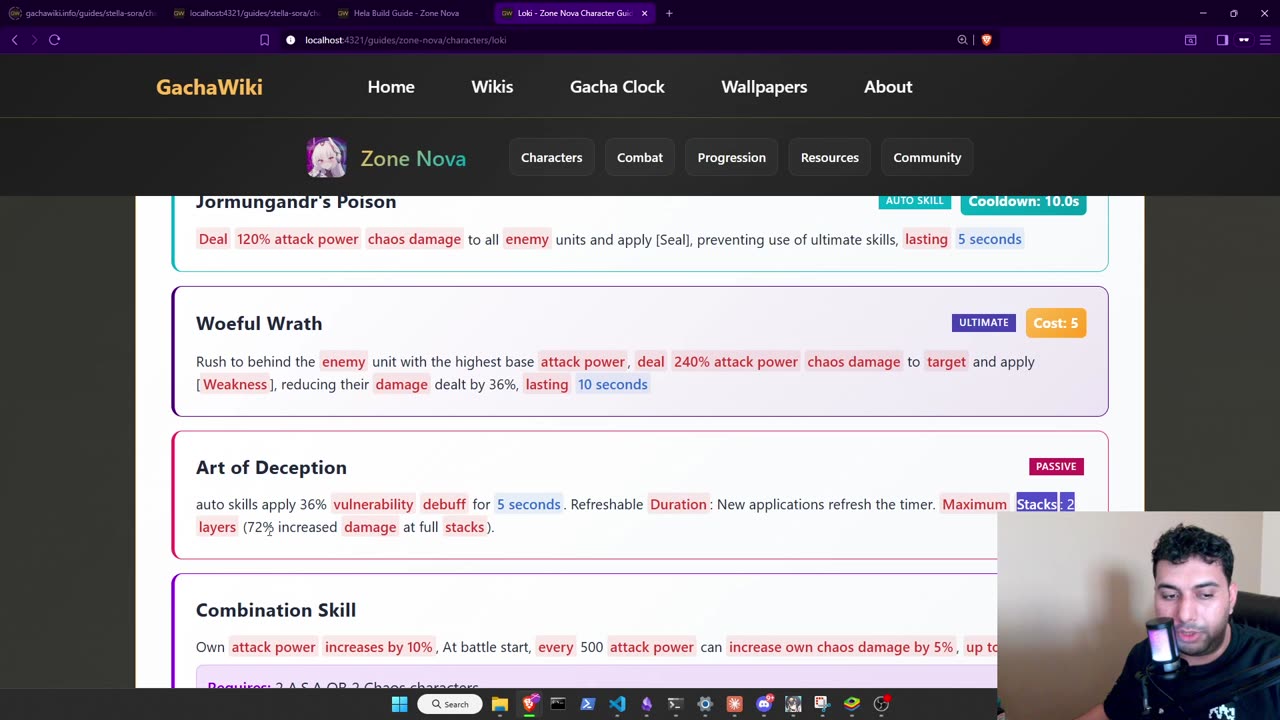Image resolution: width=1280 pixels, height=720 pixels.
Task: Click the Zone Nova character avatar logo
Action: 326,158
